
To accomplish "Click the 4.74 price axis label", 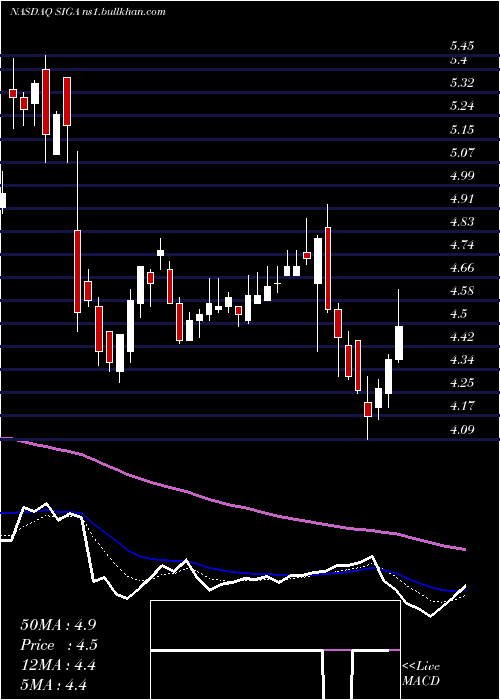I will [462, 245].
